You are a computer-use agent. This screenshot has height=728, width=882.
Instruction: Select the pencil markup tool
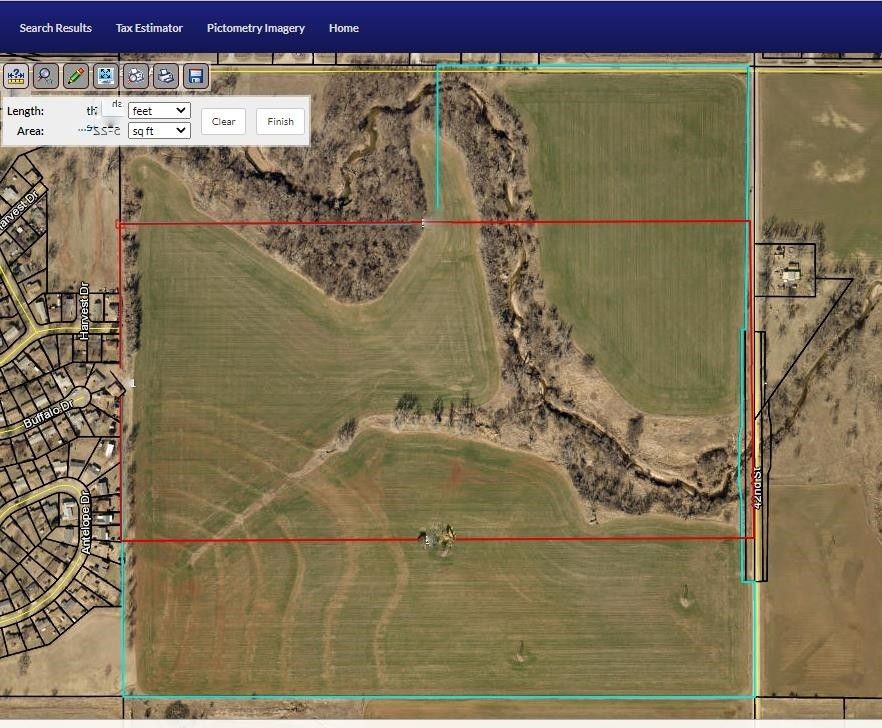pos(74,75)
